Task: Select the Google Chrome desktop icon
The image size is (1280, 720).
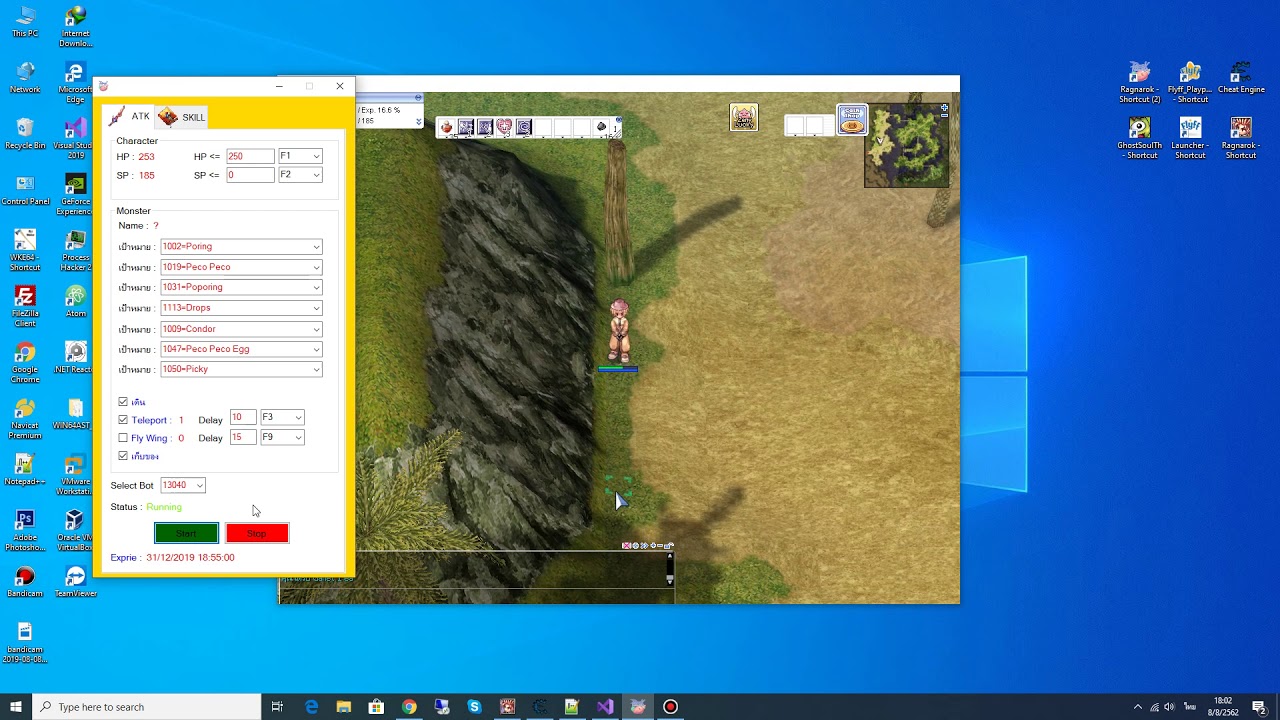Action: (25, 363)
